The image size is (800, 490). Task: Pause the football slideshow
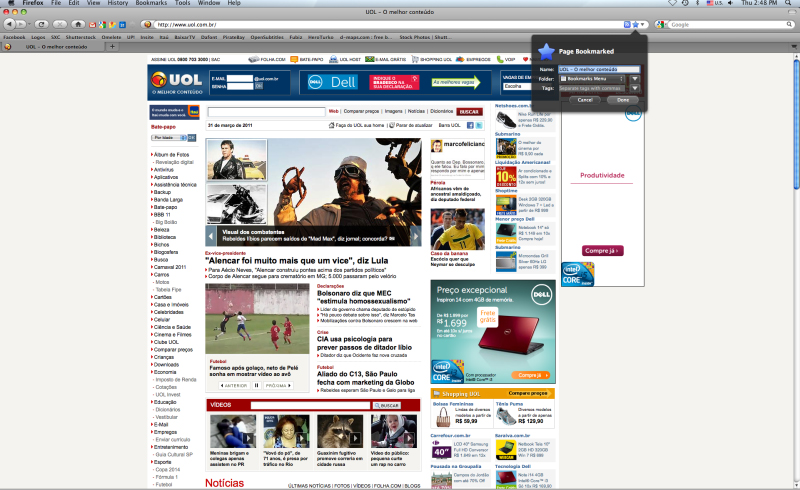pos(257,385)
